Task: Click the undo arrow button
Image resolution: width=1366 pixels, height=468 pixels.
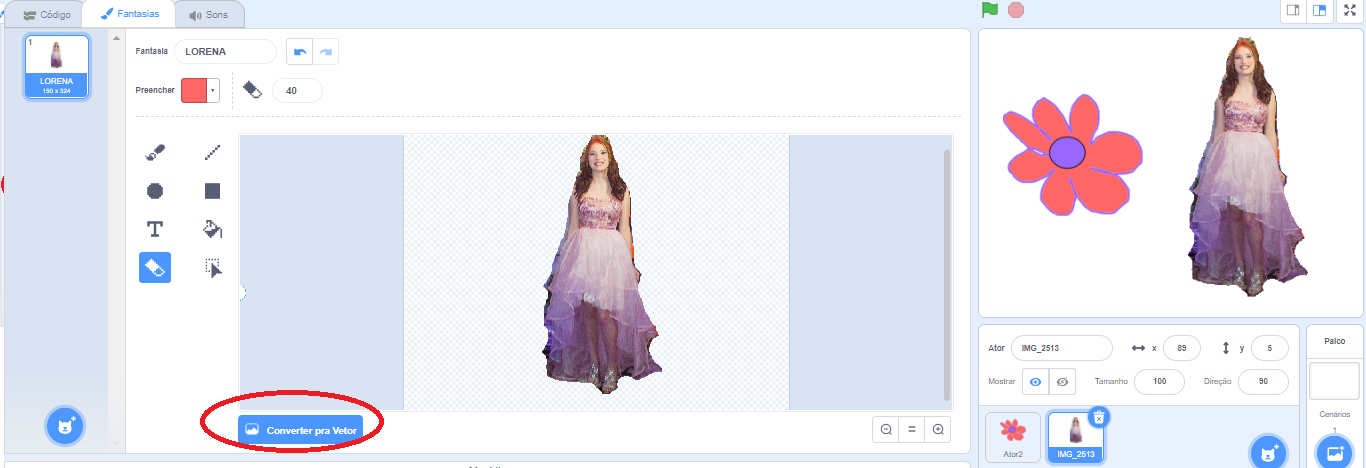Action: pyautogui.click(x=299, y=52)
